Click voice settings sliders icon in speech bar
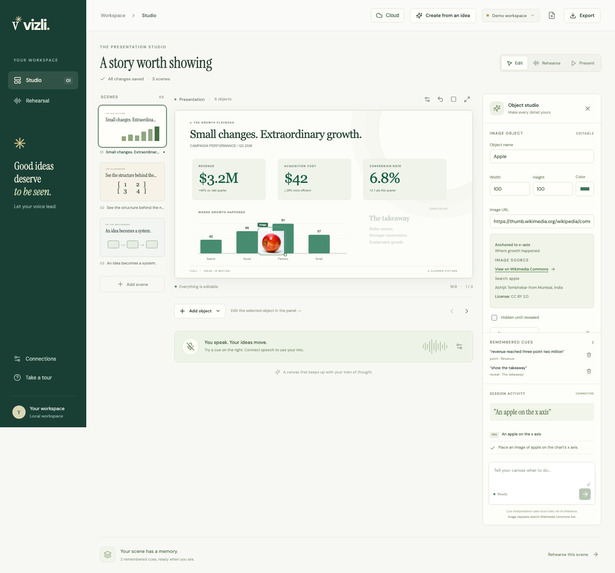Screen dimensions: 615x573 tap(459, 346)
